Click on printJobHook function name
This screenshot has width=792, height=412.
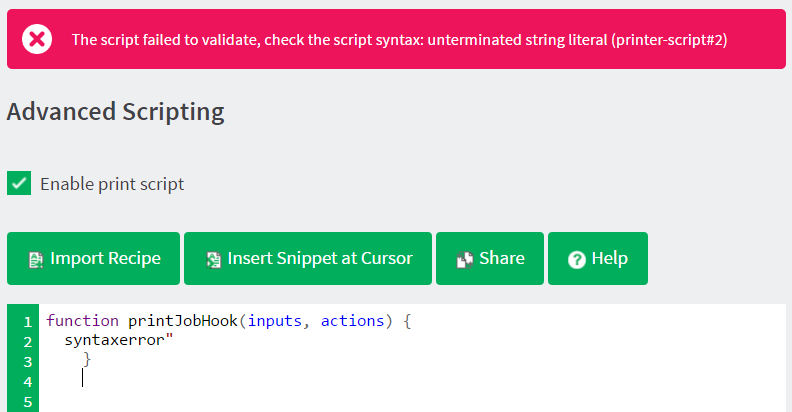tap(182, 321)
